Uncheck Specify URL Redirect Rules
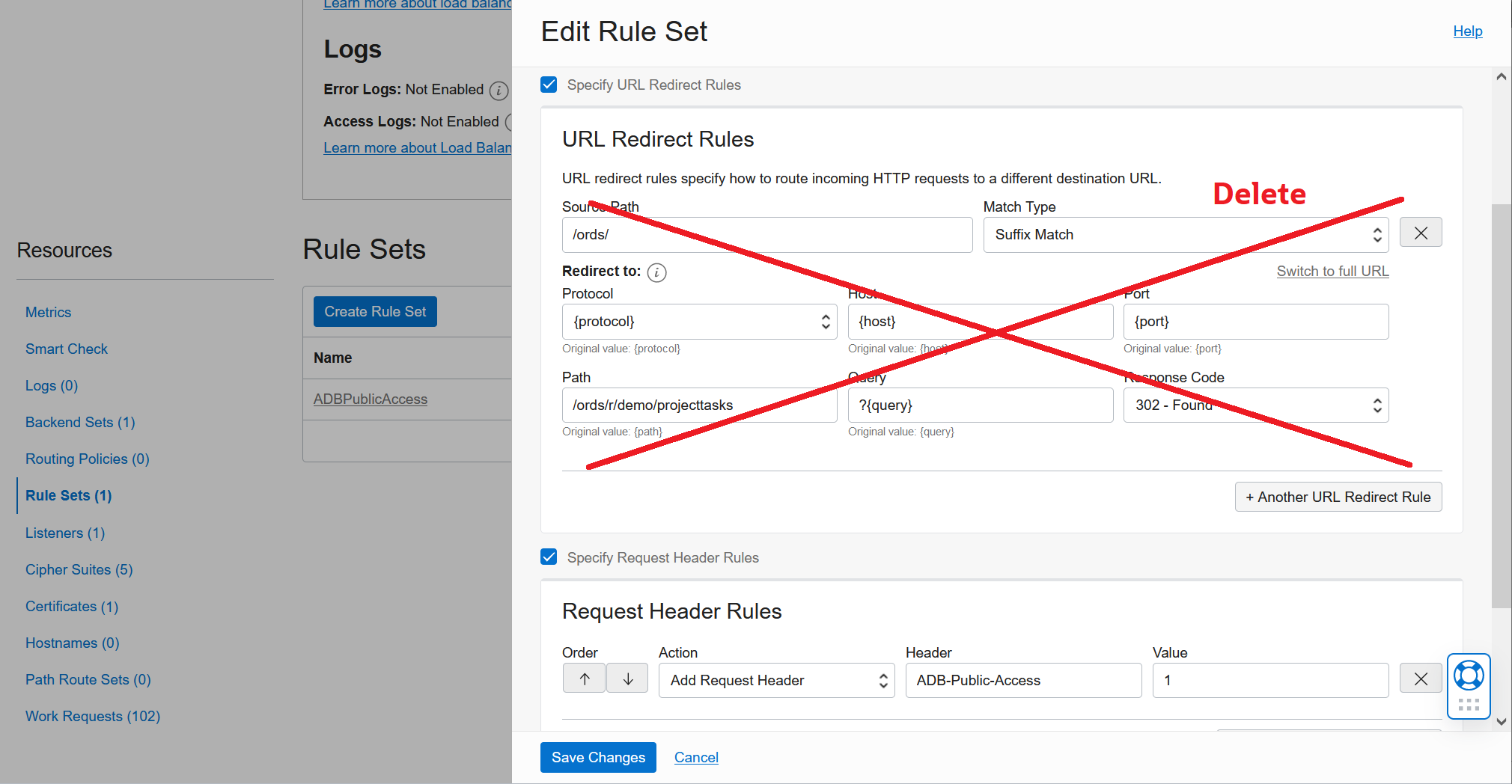This screenshot has height=784, width=1512. 549,85
